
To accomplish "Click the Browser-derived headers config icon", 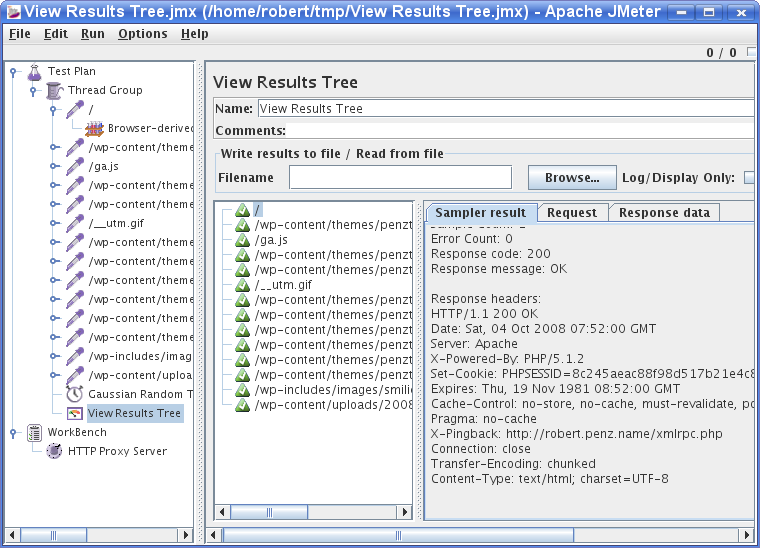I will (x=95, y=128).
